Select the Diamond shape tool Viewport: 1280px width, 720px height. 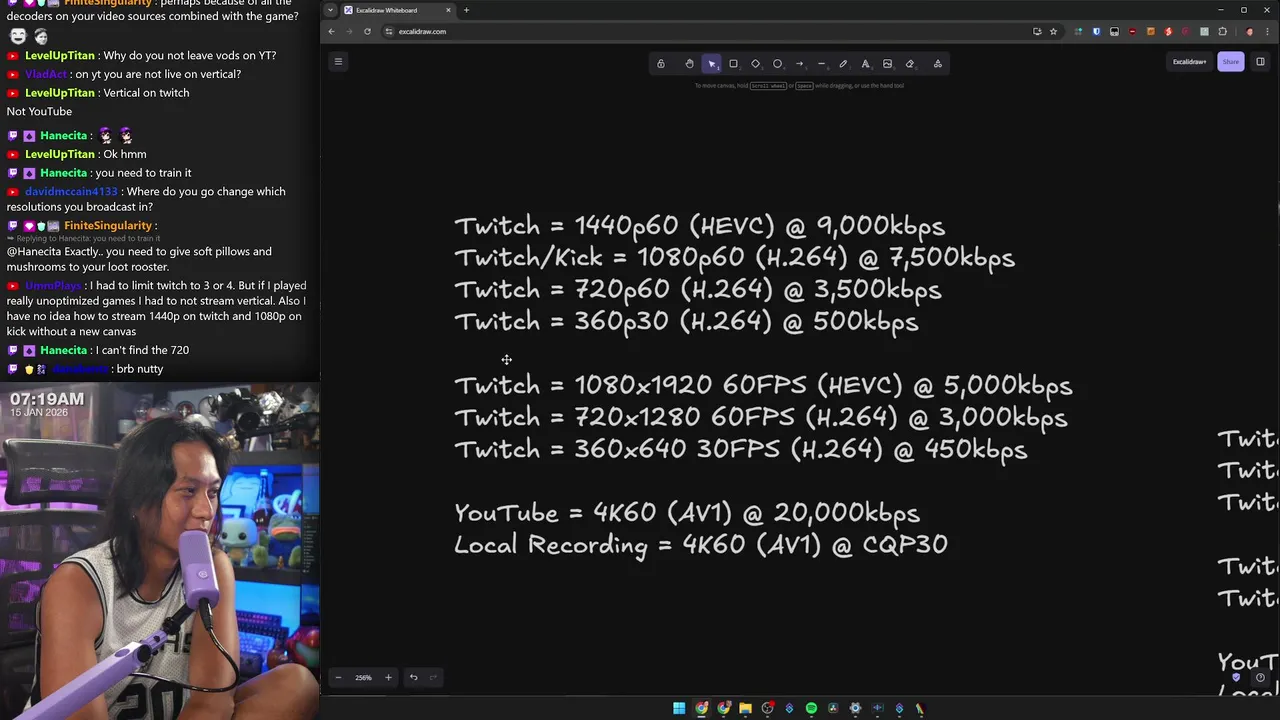[x=755, y=64]
